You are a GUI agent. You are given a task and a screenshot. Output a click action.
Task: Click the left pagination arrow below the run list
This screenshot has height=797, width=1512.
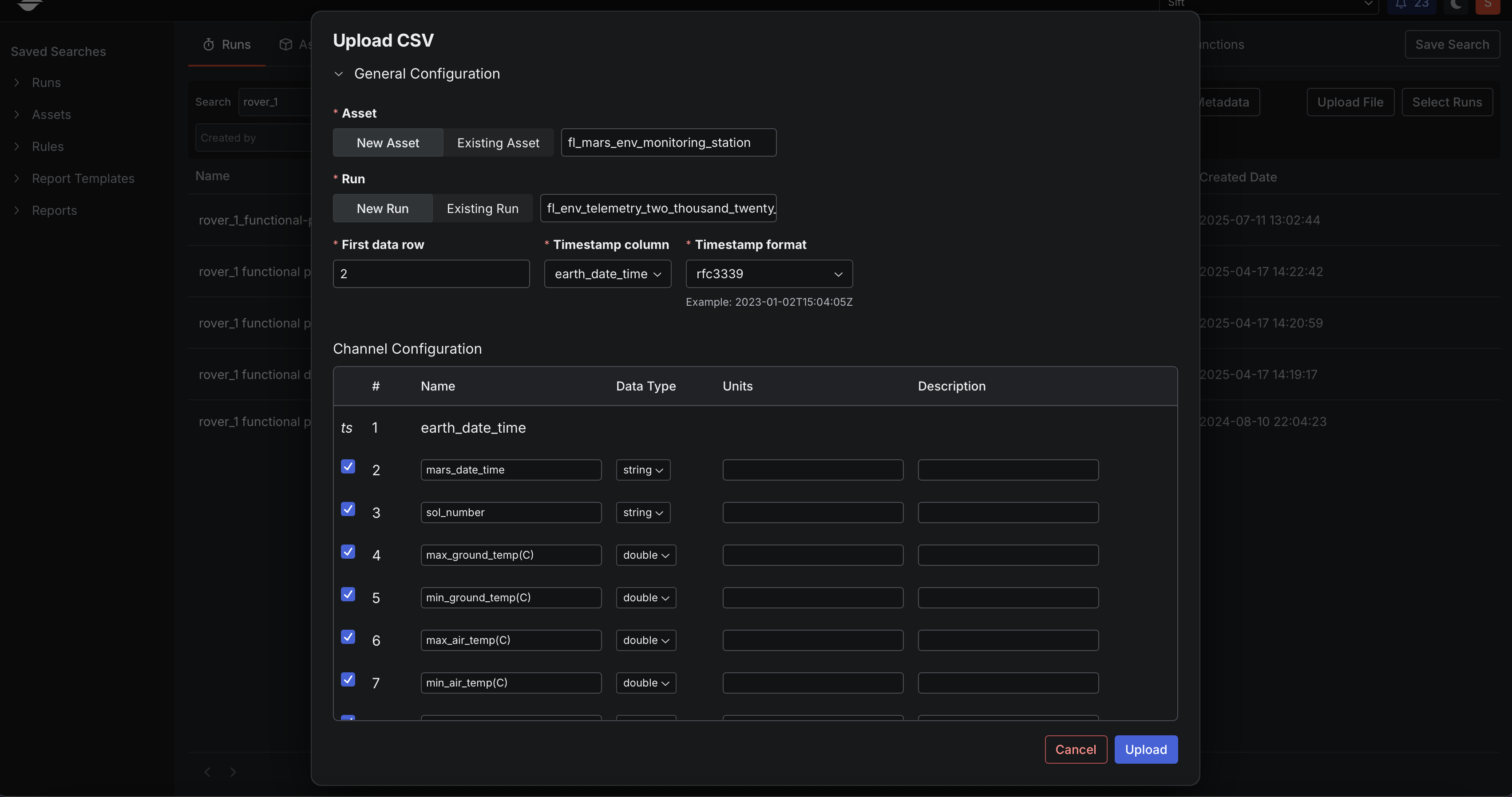206,772
